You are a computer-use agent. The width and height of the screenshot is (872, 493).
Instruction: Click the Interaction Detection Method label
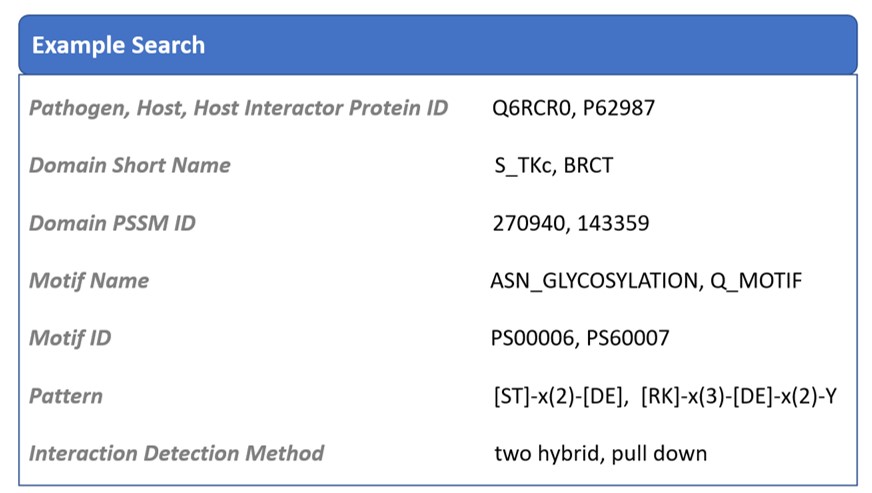(x=176, y=453)
